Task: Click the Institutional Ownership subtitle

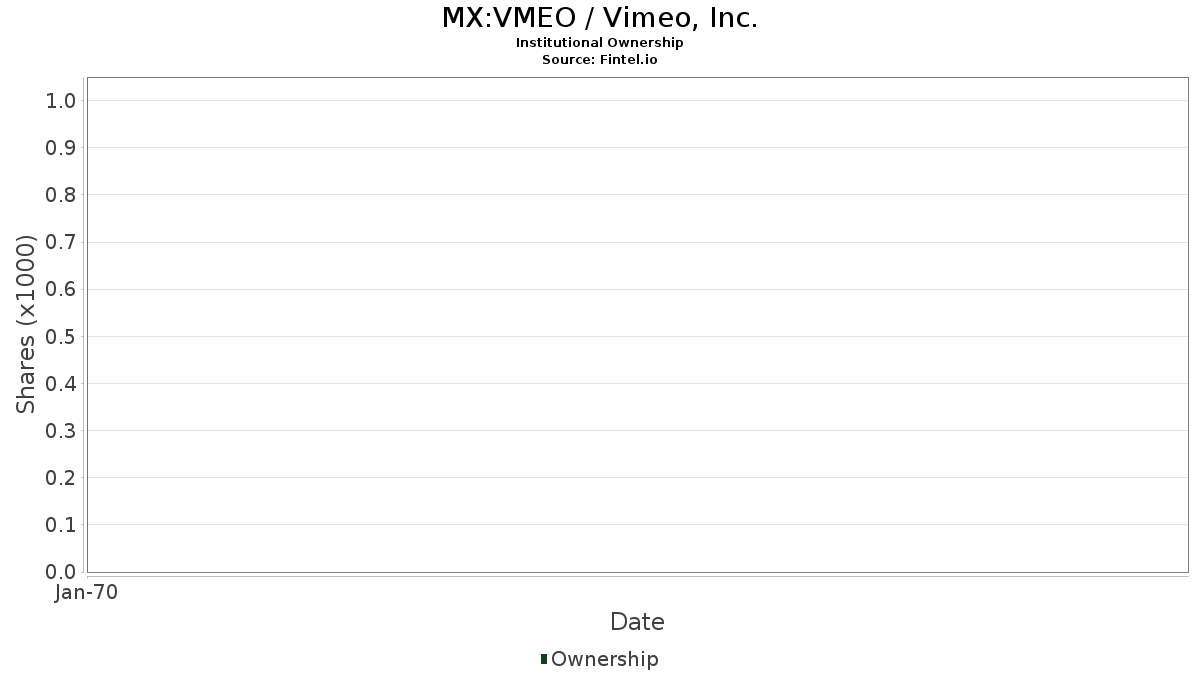Action: [600, 43]
